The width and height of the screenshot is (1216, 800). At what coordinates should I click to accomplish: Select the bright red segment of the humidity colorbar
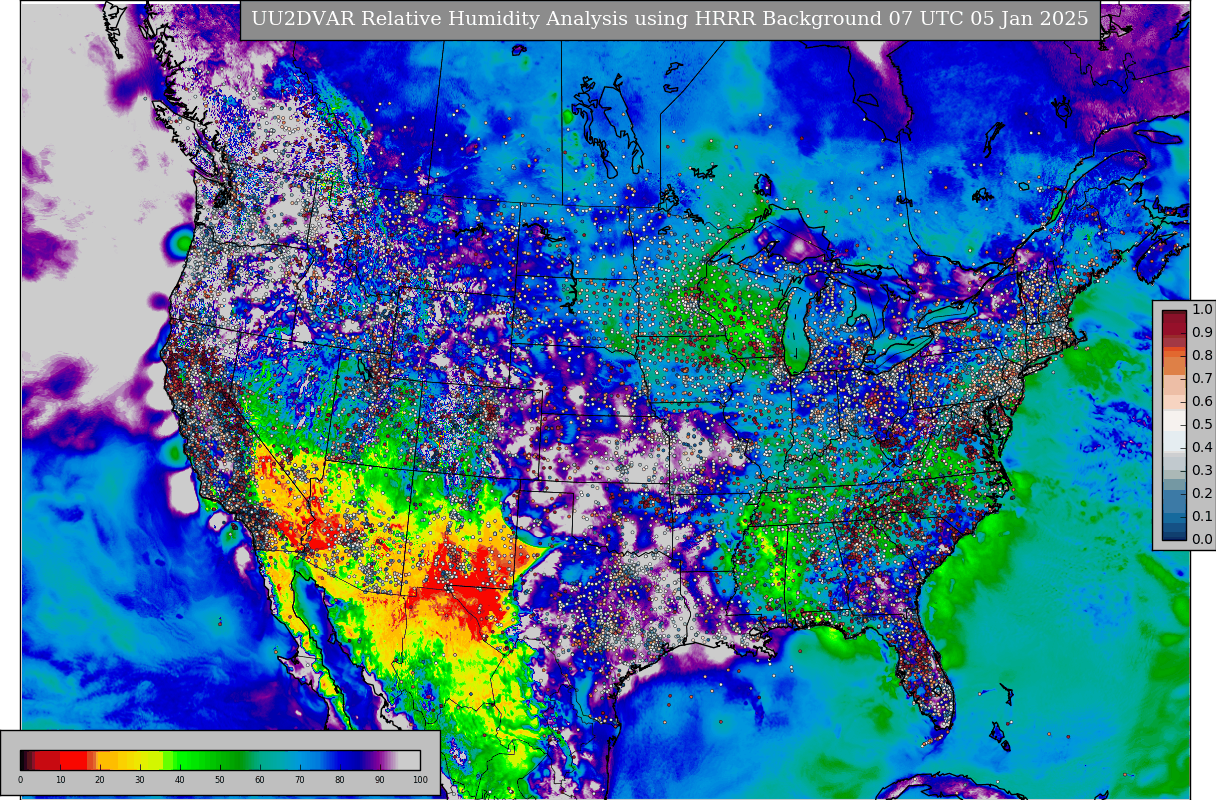74,760
